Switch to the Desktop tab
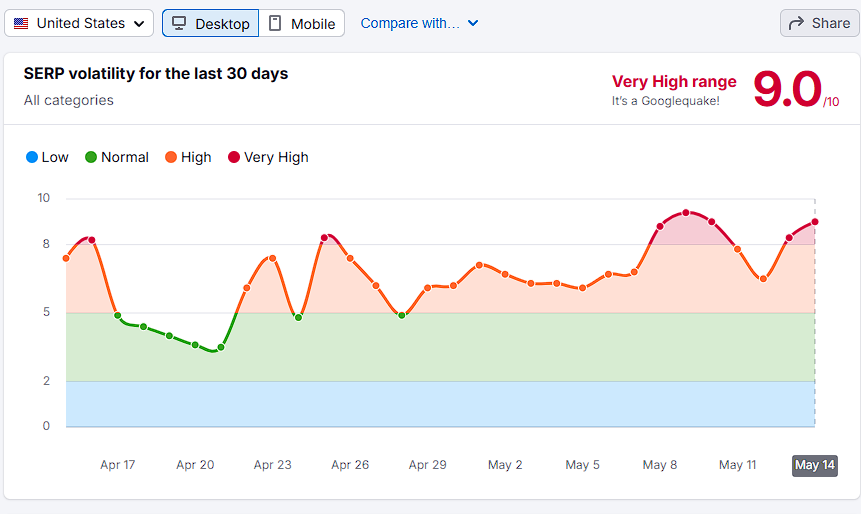The height and width of the screenshot is (514, 861). click(210, 23)
